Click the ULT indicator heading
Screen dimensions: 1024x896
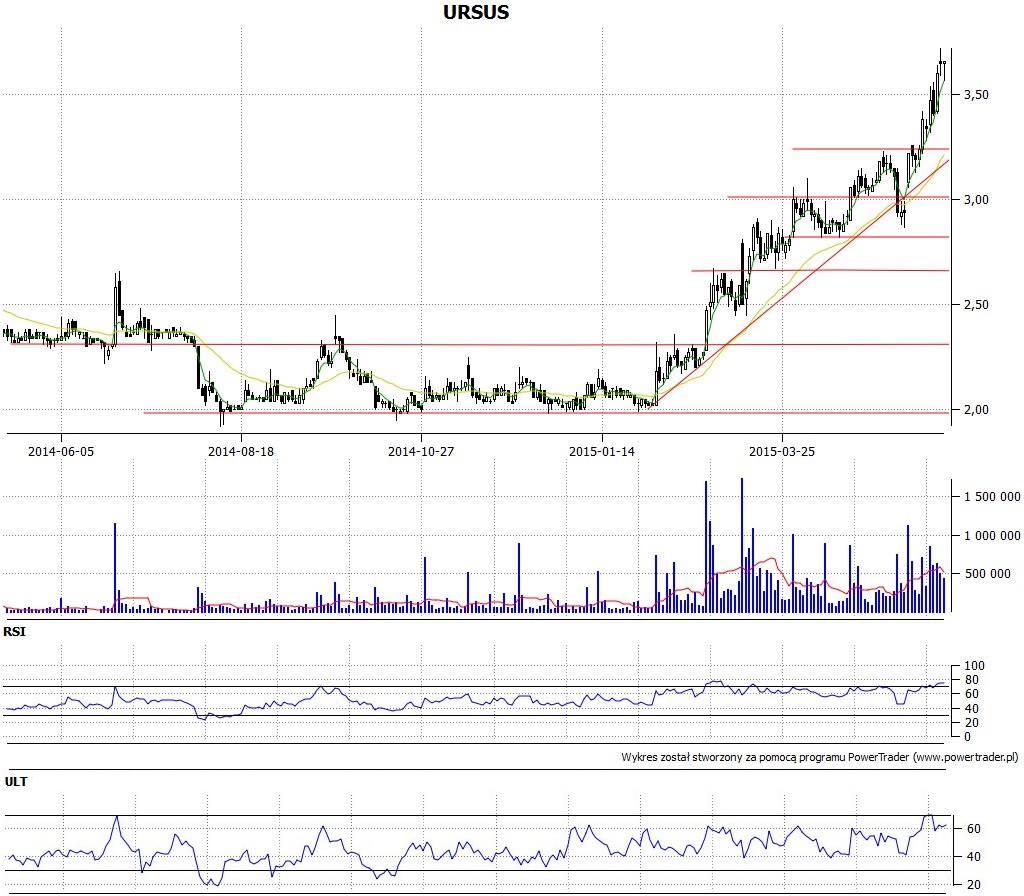(x=16, y=781)
